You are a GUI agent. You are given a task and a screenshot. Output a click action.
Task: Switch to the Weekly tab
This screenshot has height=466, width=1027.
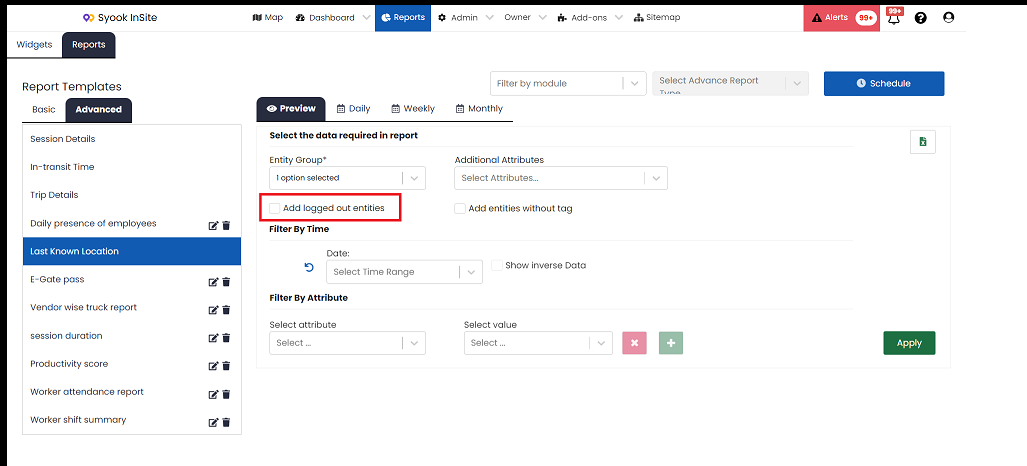point(413,109)
